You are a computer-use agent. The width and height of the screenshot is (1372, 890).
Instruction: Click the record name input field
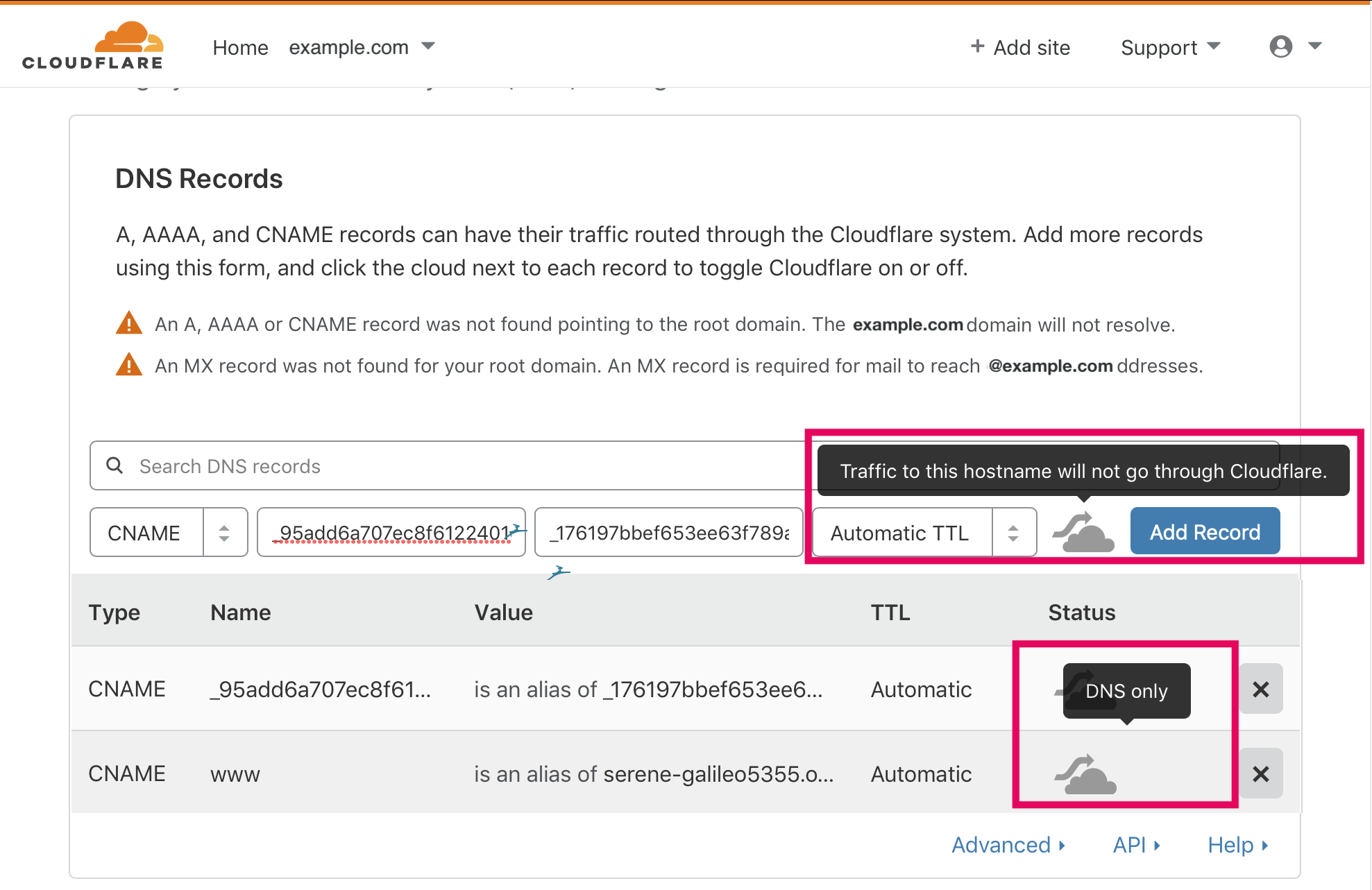coord(391,532)
